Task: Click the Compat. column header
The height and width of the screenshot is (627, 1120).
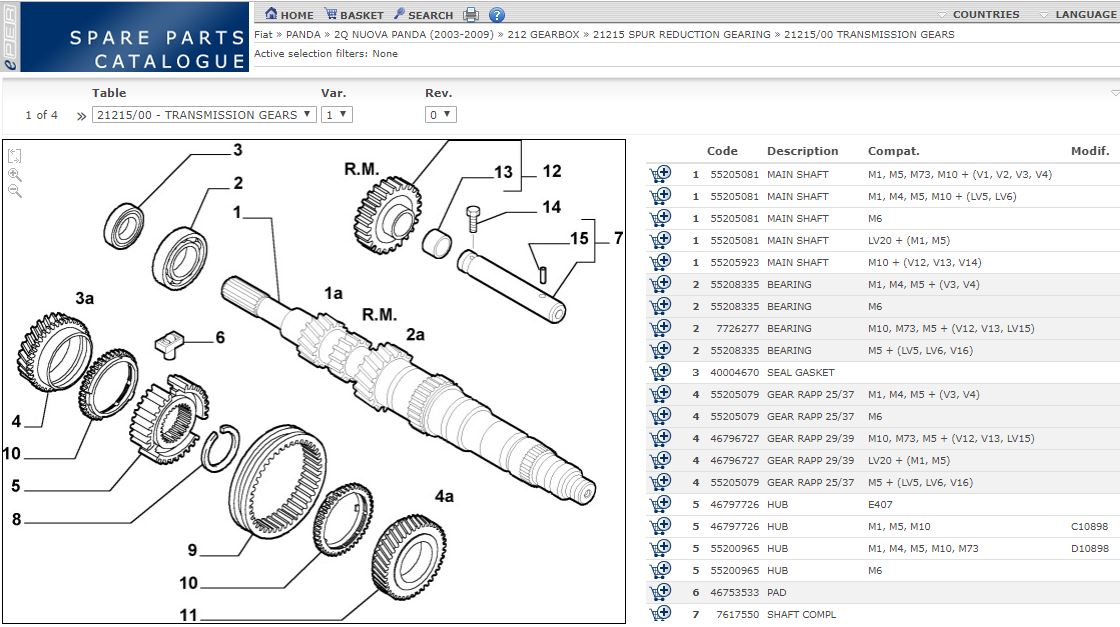Action: tap(893, 151)
